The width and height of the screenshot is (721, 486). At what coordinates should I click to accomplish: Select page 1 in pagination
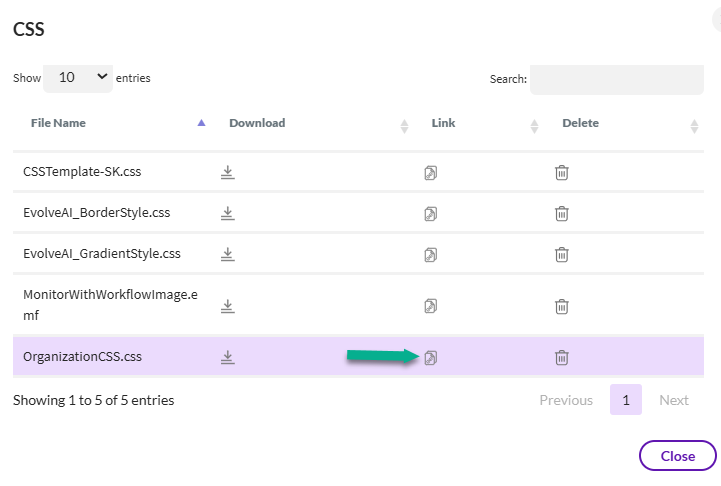pyautogui.click(x=626, y=400)
